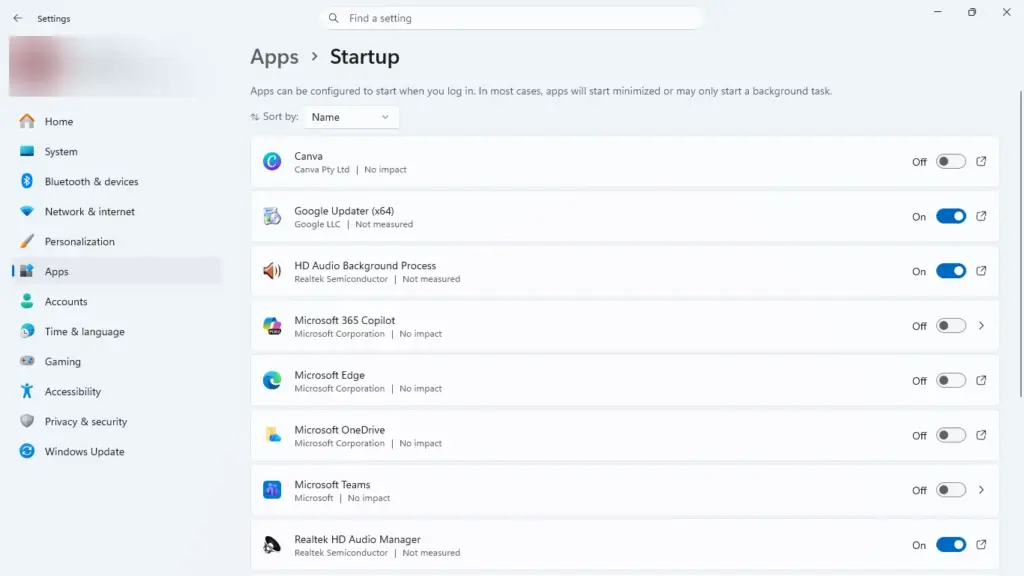Click the "Google LLC" publisher text
Image resolution: width=1024 pixels, height=576 pixels.
(x=317, y=224)
